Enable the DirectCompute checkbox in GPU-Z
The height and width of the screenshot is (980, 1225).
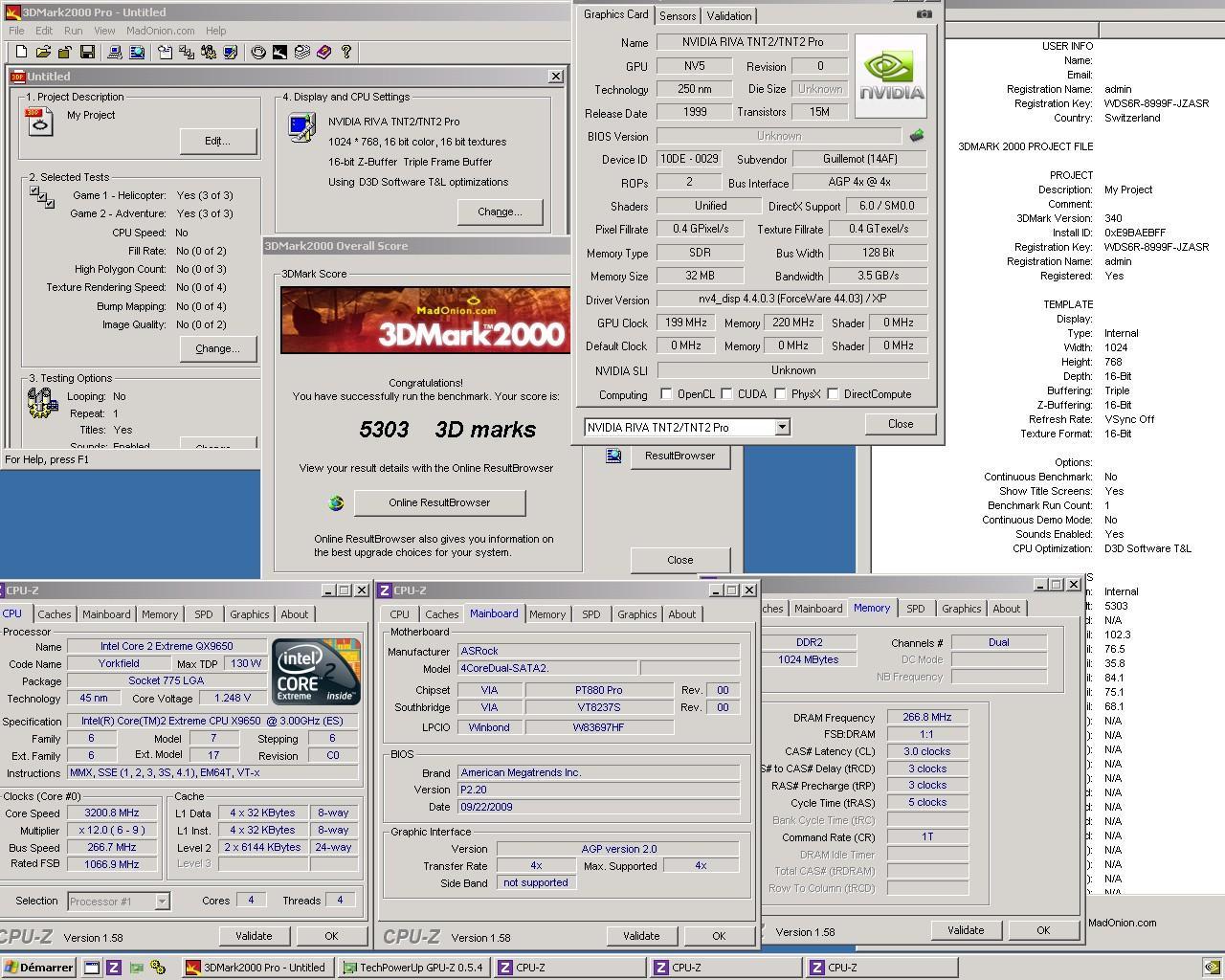[x=833, y=394]
